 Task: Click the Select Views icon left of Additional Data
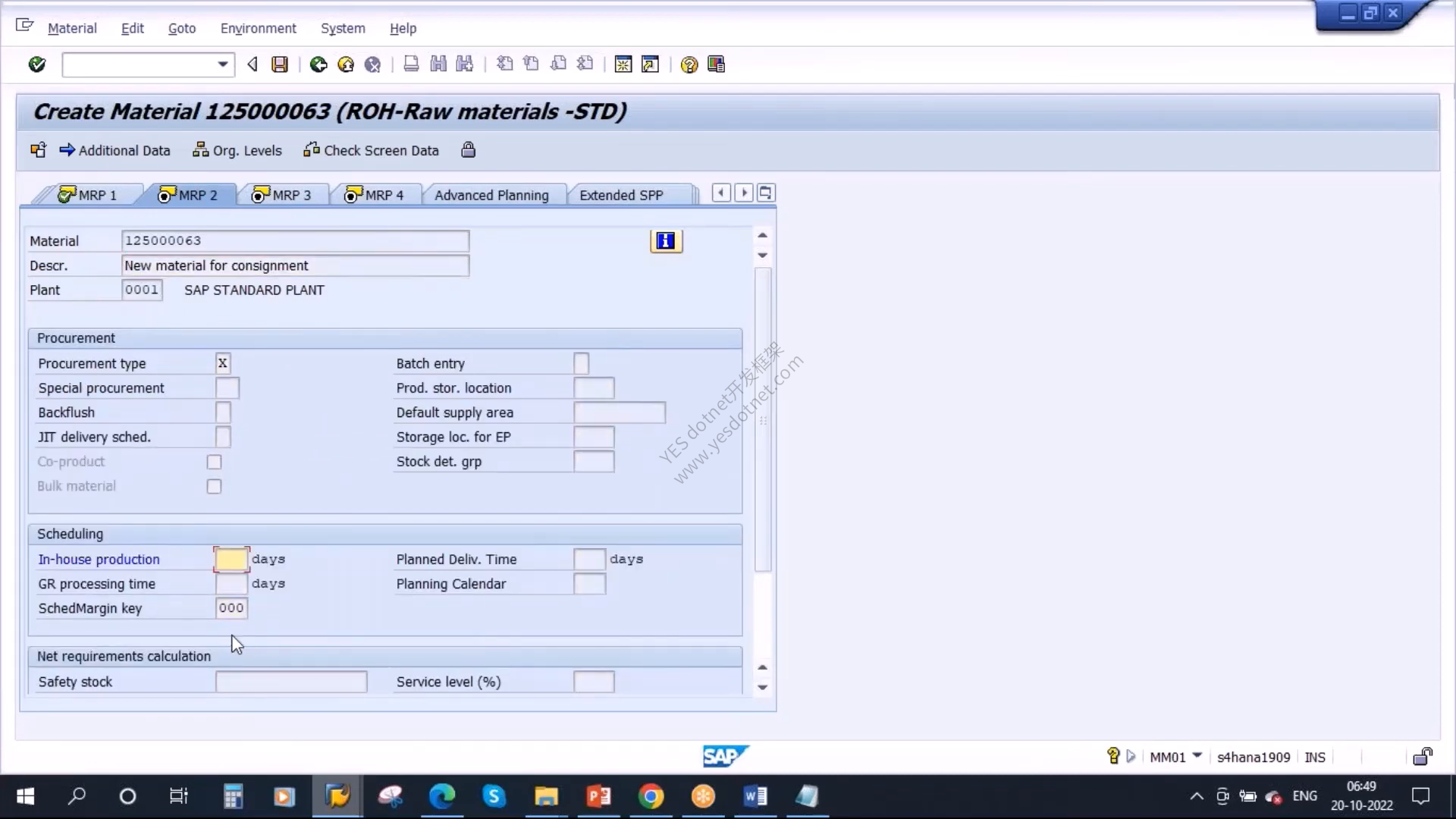(38, 150)
